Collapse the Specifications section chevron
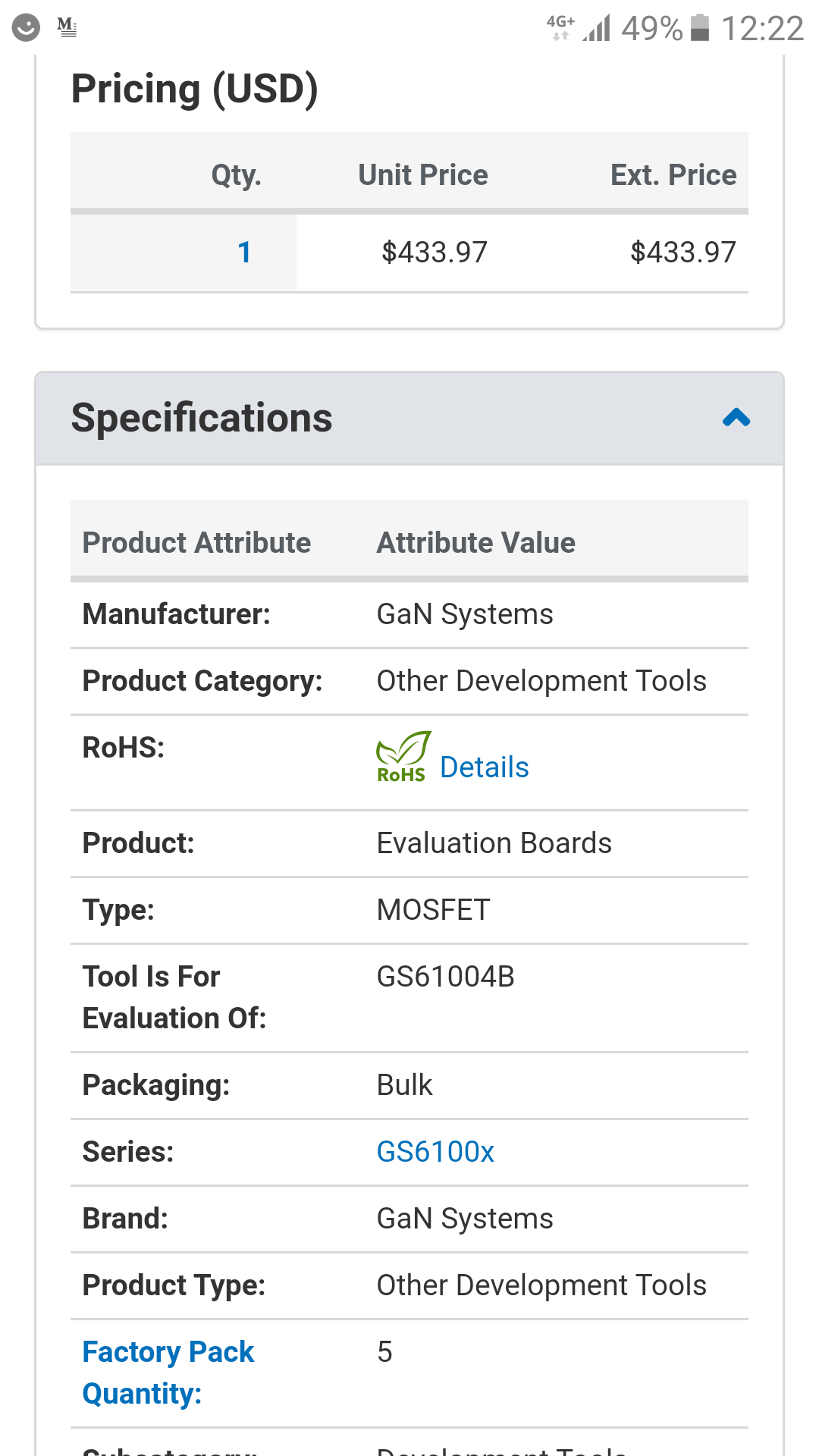 (x=736, y=418)
